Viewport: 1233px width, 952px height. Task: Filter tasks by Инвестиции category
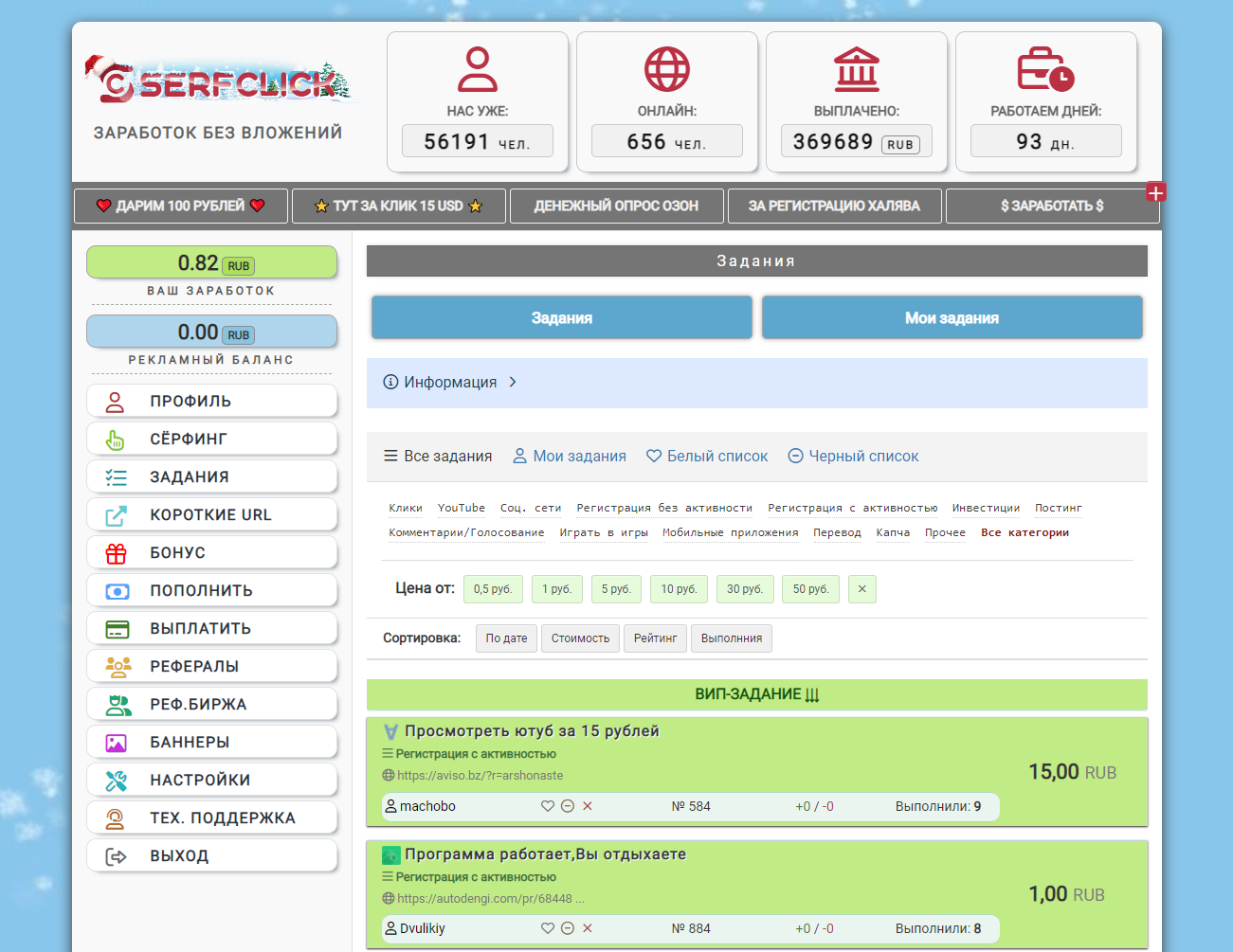tap(986, 508)
